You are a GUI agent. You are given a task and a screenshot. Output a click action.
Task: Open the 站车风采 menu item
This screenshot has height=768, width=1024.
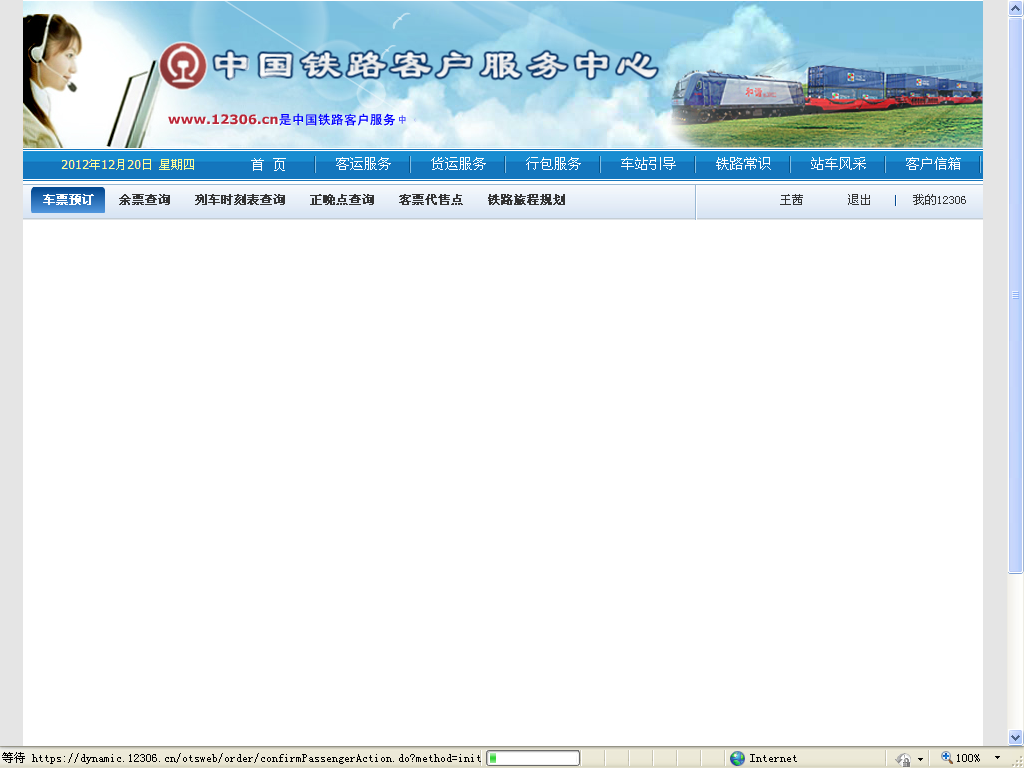click(x=838, y=164)
